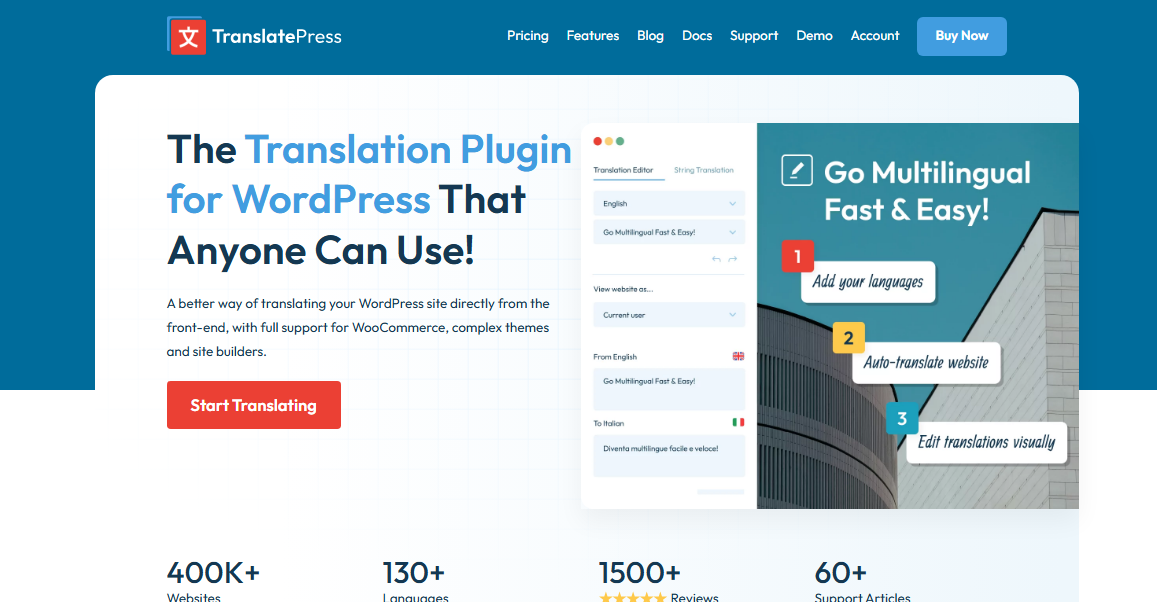1157x602 pixels.
Task: Click the Edit translations visually label
Action: point(987,442)
